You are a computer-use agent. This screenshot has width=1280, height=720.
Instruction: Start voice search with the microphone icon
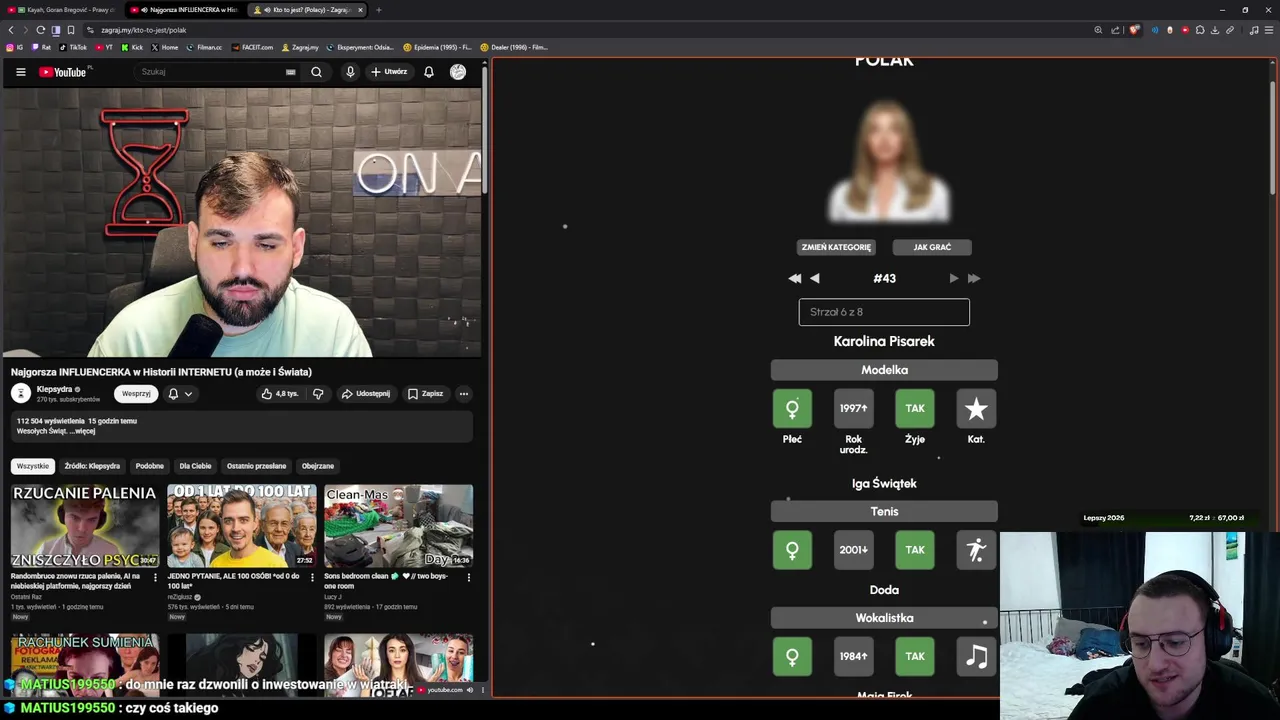(x=350, y=72)
